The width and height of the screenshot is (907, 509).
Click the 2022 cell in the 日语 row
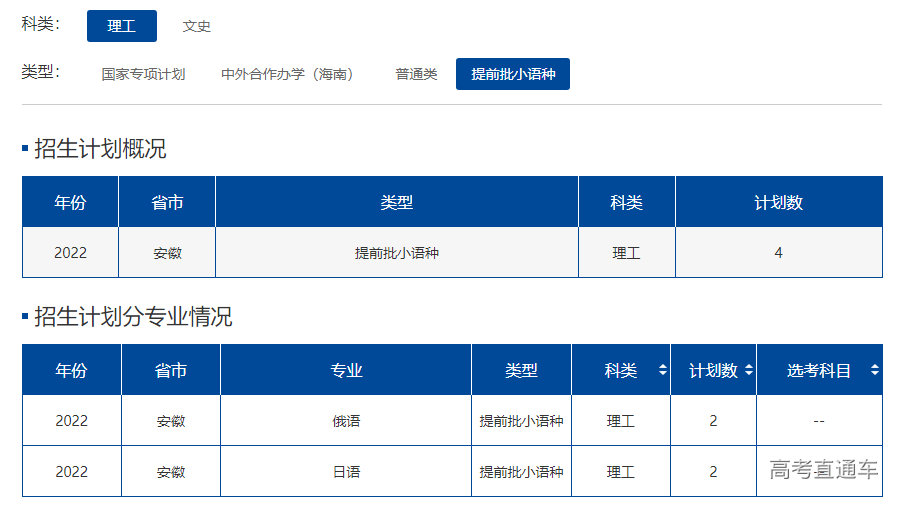click(x=72, y=471)
